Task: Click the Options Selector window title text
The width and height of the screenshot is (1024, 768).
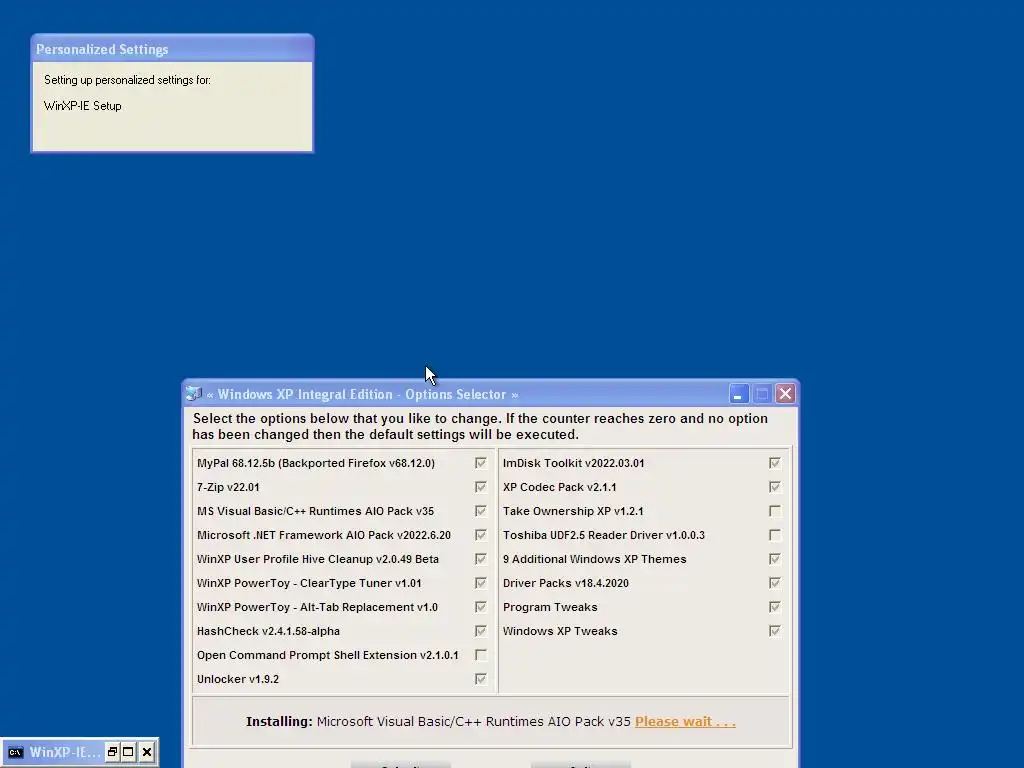Action: pos(362,394)
